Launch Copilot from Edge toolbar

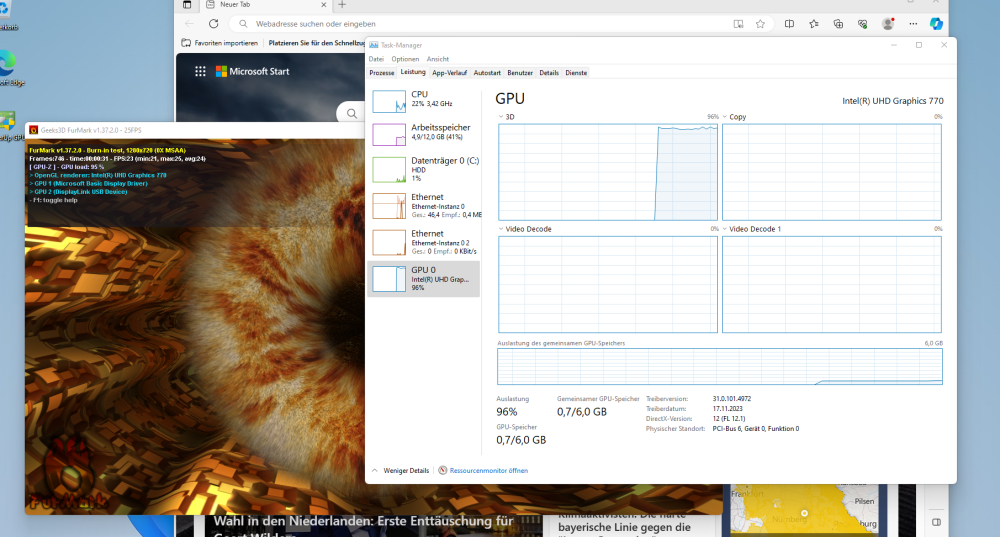[x=936, y=24]
